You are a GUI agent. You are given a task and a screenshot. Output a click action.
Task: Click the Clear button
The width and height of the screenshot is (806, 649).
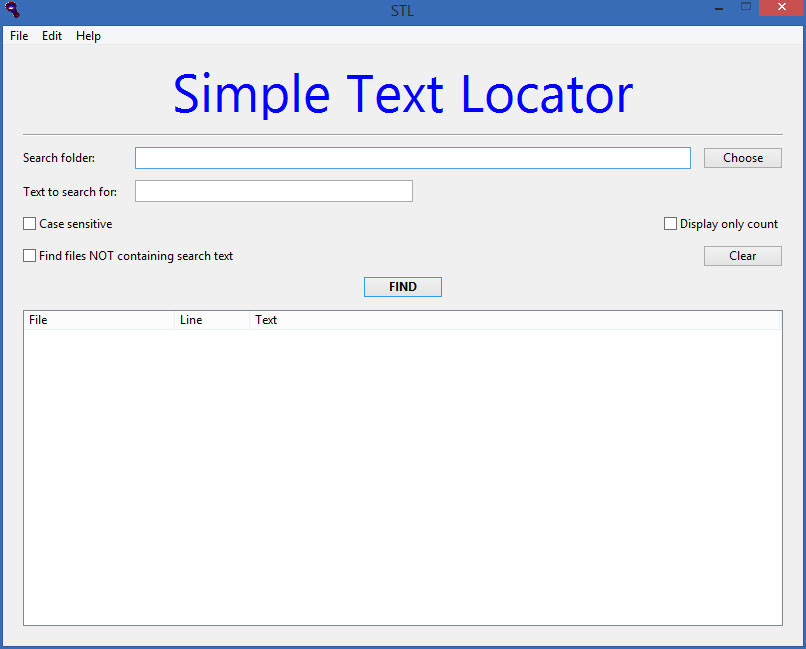pos(743,256)
